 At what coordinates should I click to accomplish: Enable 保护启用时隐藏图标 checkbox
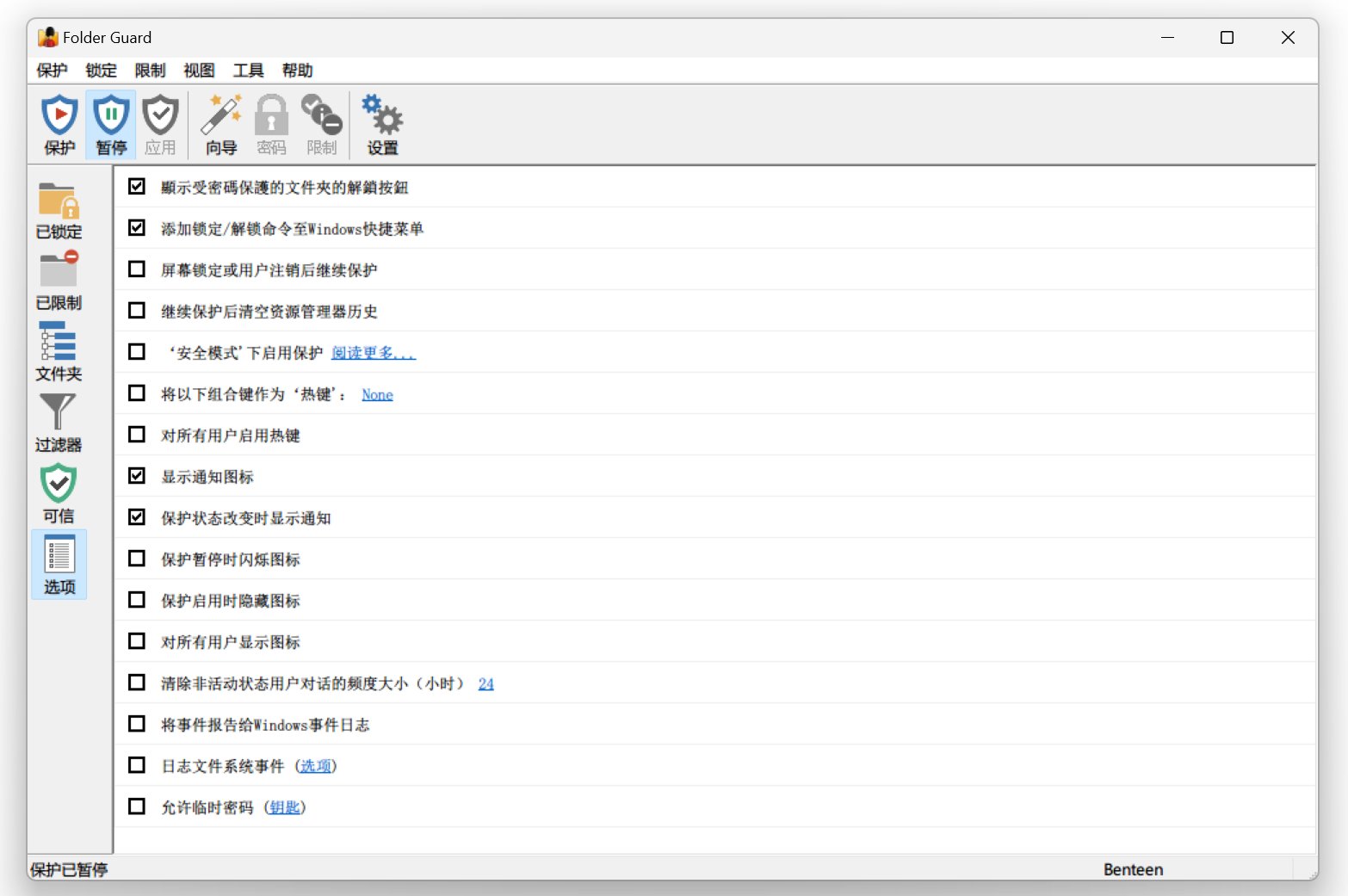pos(137,599)
